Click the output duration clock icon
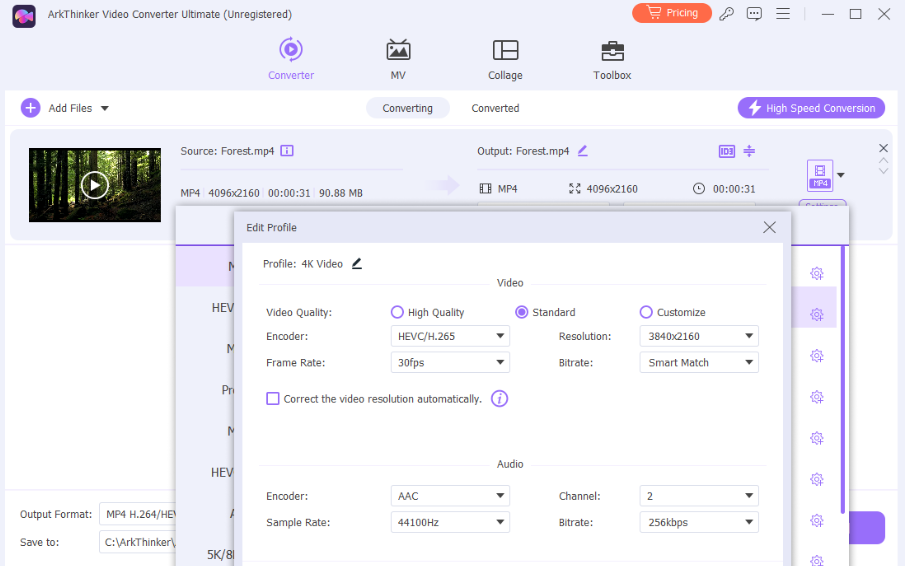The height and width of the screenshot is (566, 905). (698, 189)
